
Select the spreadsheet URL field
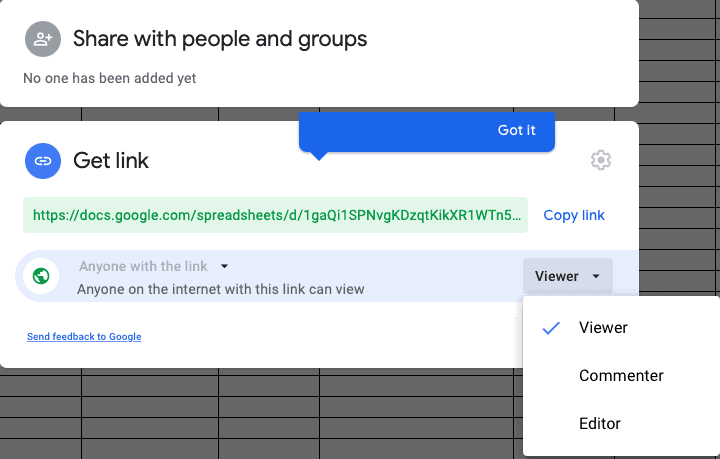coord(276,215)
